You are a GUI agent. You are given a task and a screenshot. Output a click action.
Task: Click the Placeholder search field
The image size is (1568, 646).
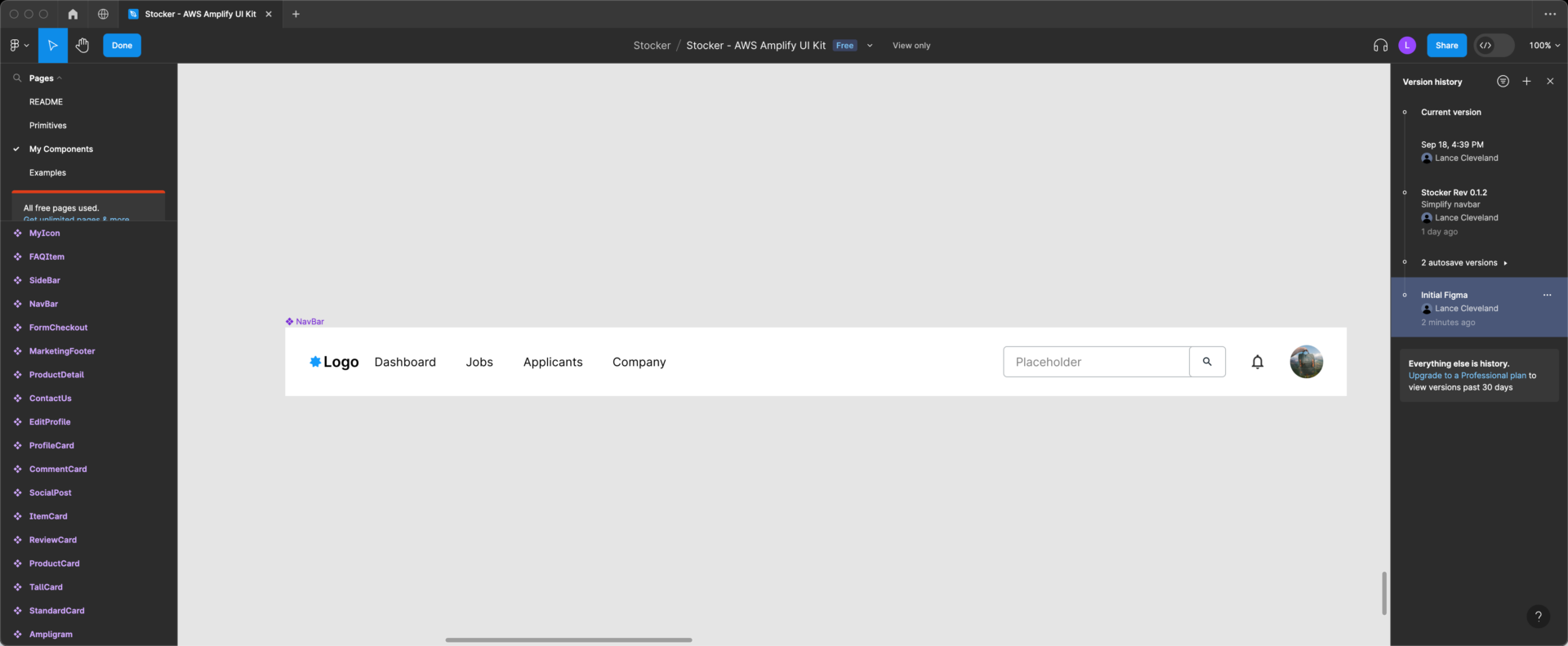[1096, 362]
